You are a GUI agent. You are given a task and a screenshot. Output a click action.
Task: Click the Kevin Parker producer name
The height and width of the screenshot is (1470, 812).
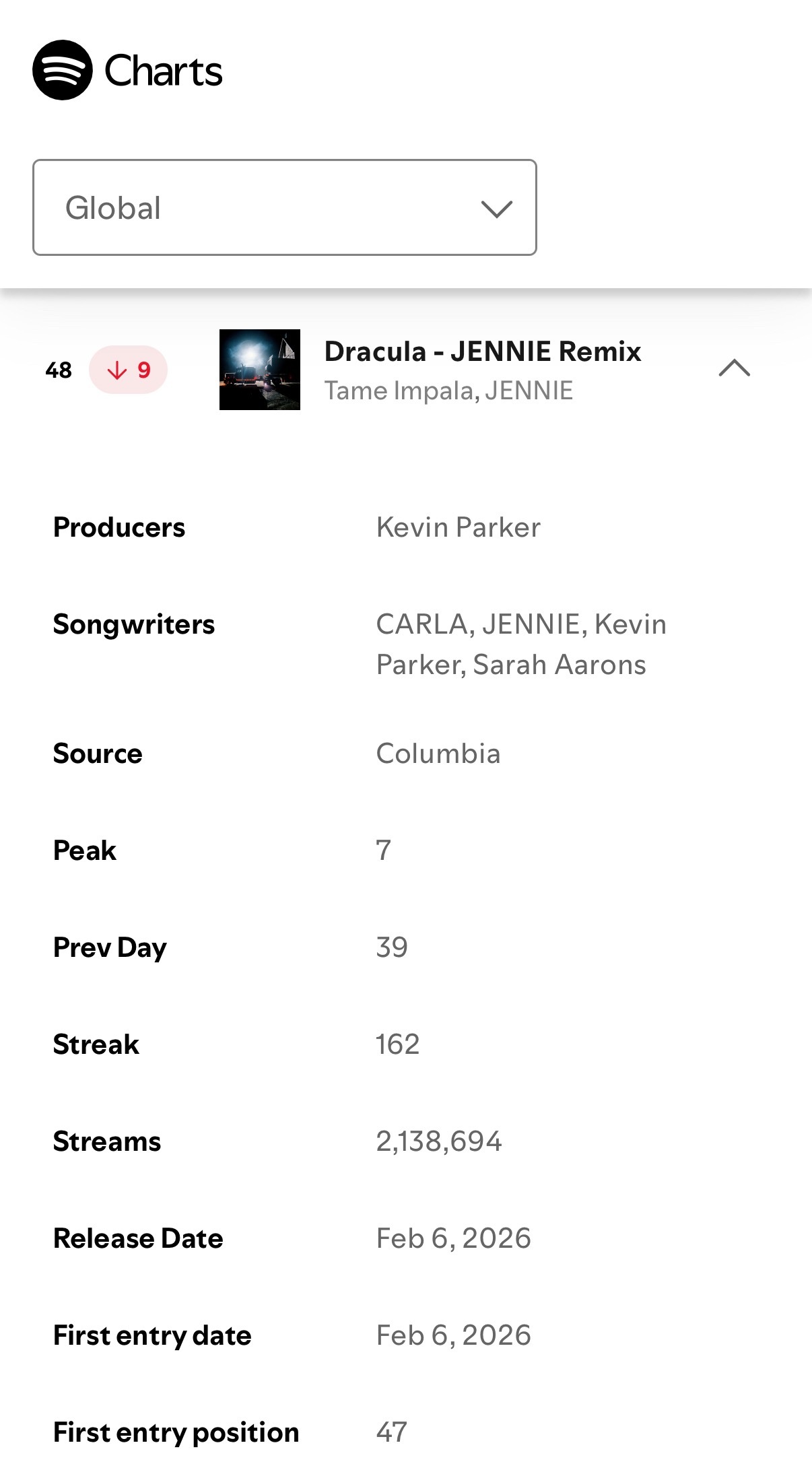coord(459,527)
